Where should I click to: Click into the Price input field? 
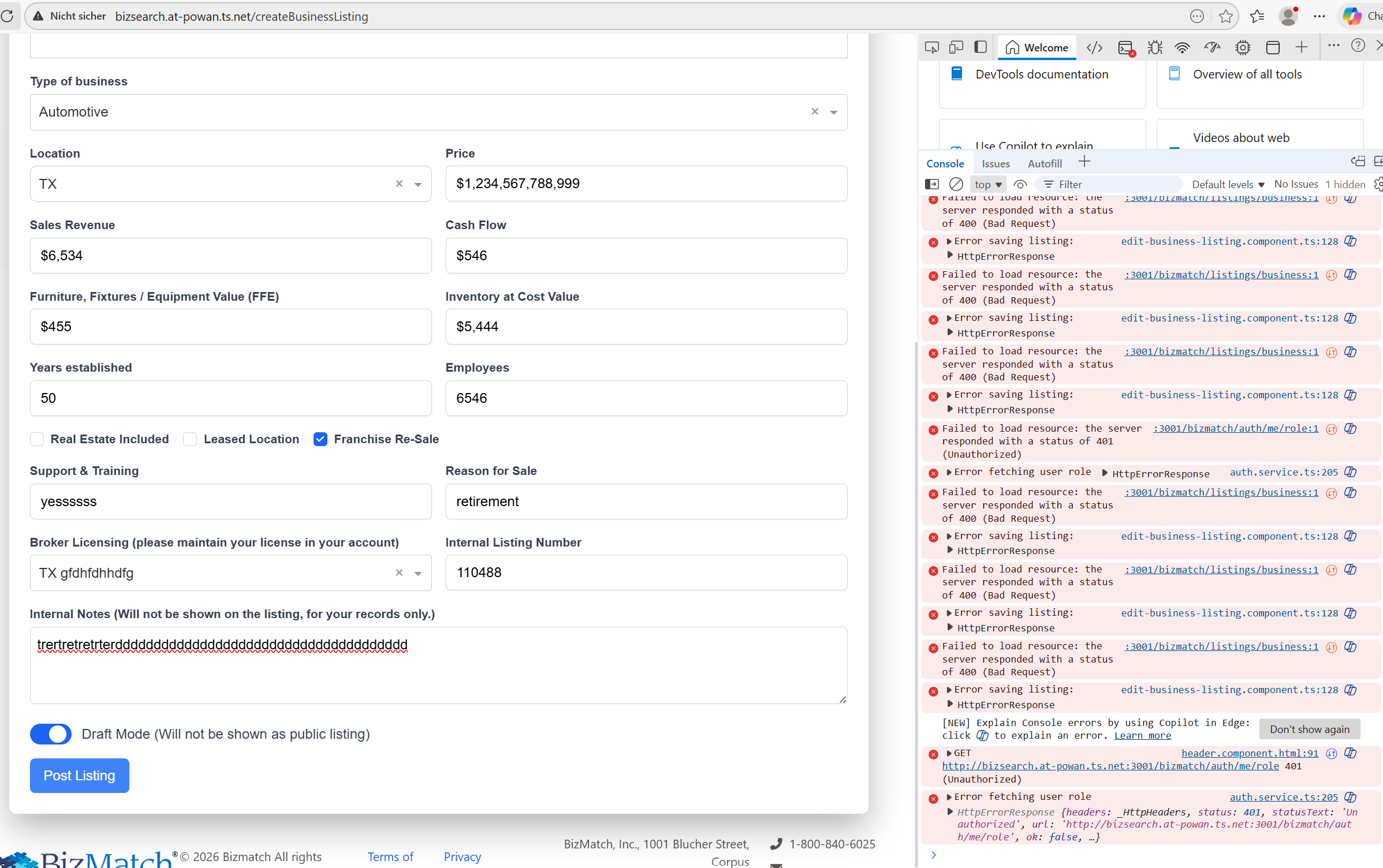pos(646,184)
